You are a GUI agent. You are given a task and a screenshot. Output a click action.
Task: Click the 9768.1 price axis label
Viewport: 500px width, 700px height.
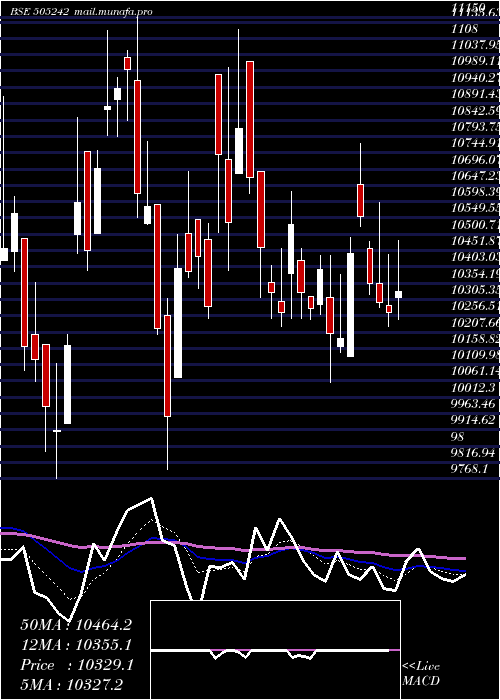click(x=469, y=469)
